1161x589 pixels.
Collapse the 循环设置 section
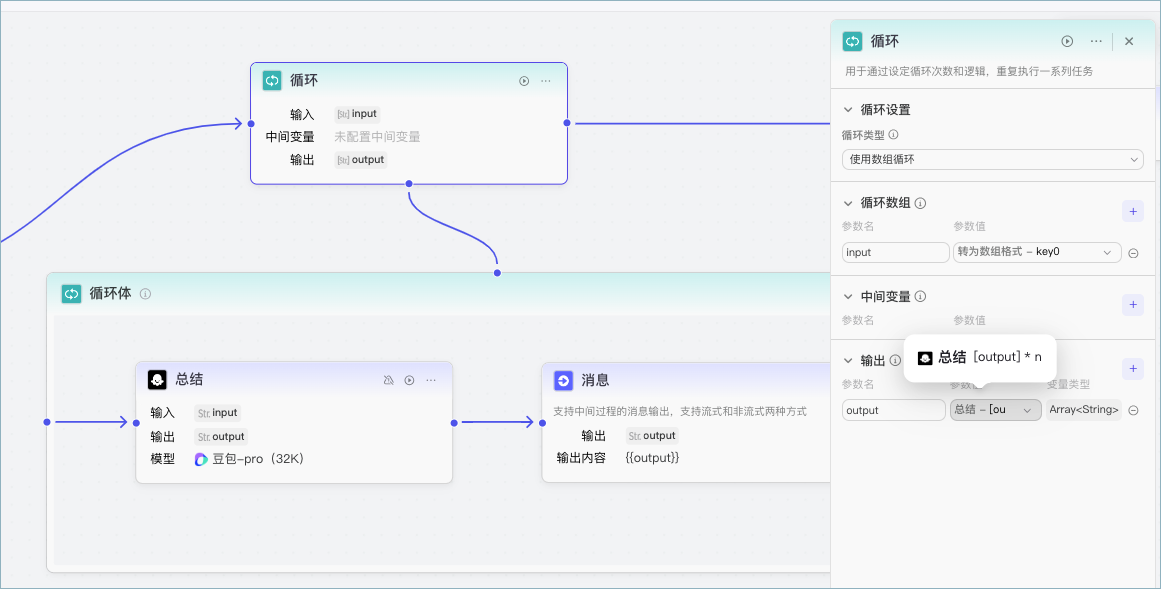click(x=849, y=110)
